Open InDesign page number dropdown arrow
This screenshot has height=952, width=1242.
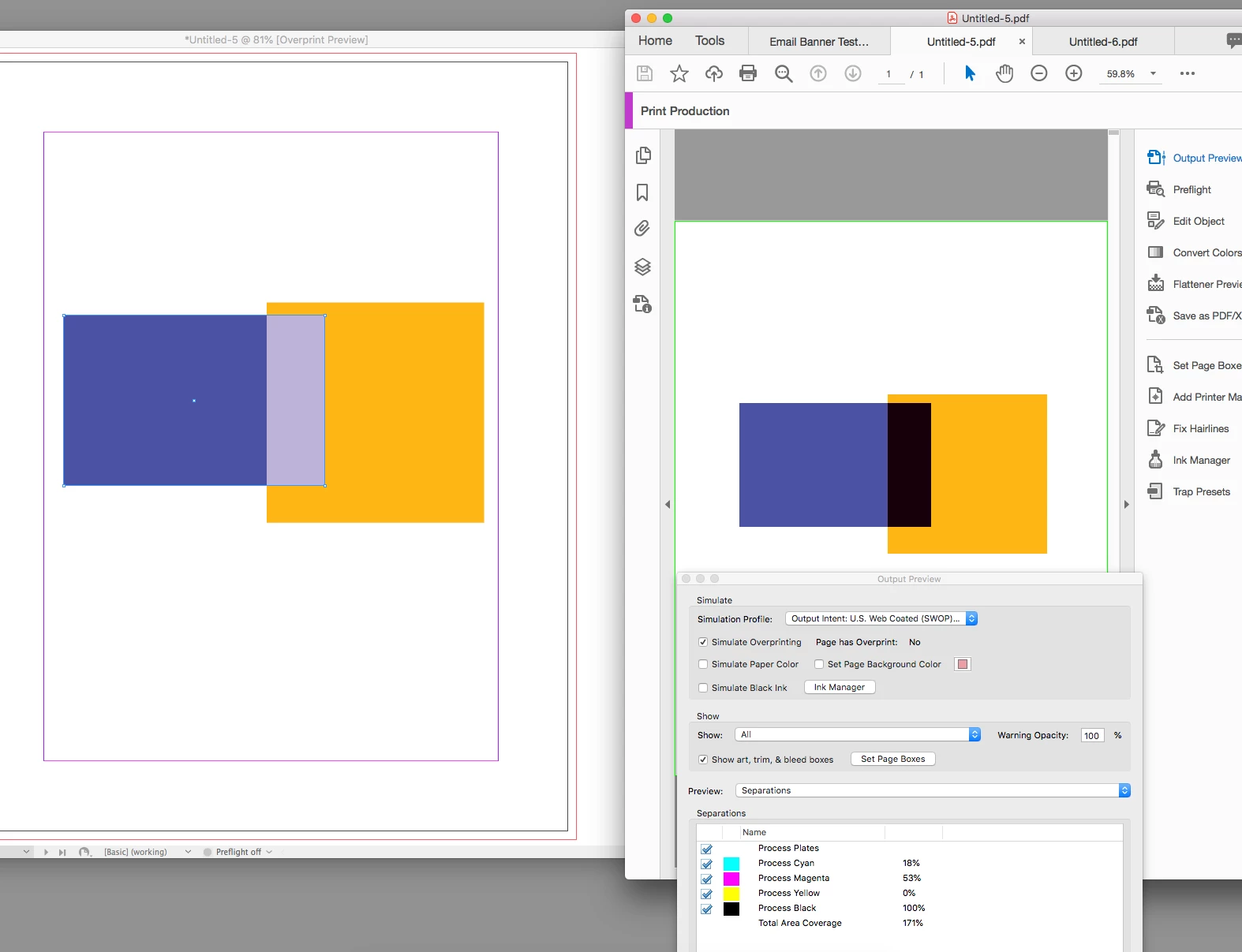[27, 852]
